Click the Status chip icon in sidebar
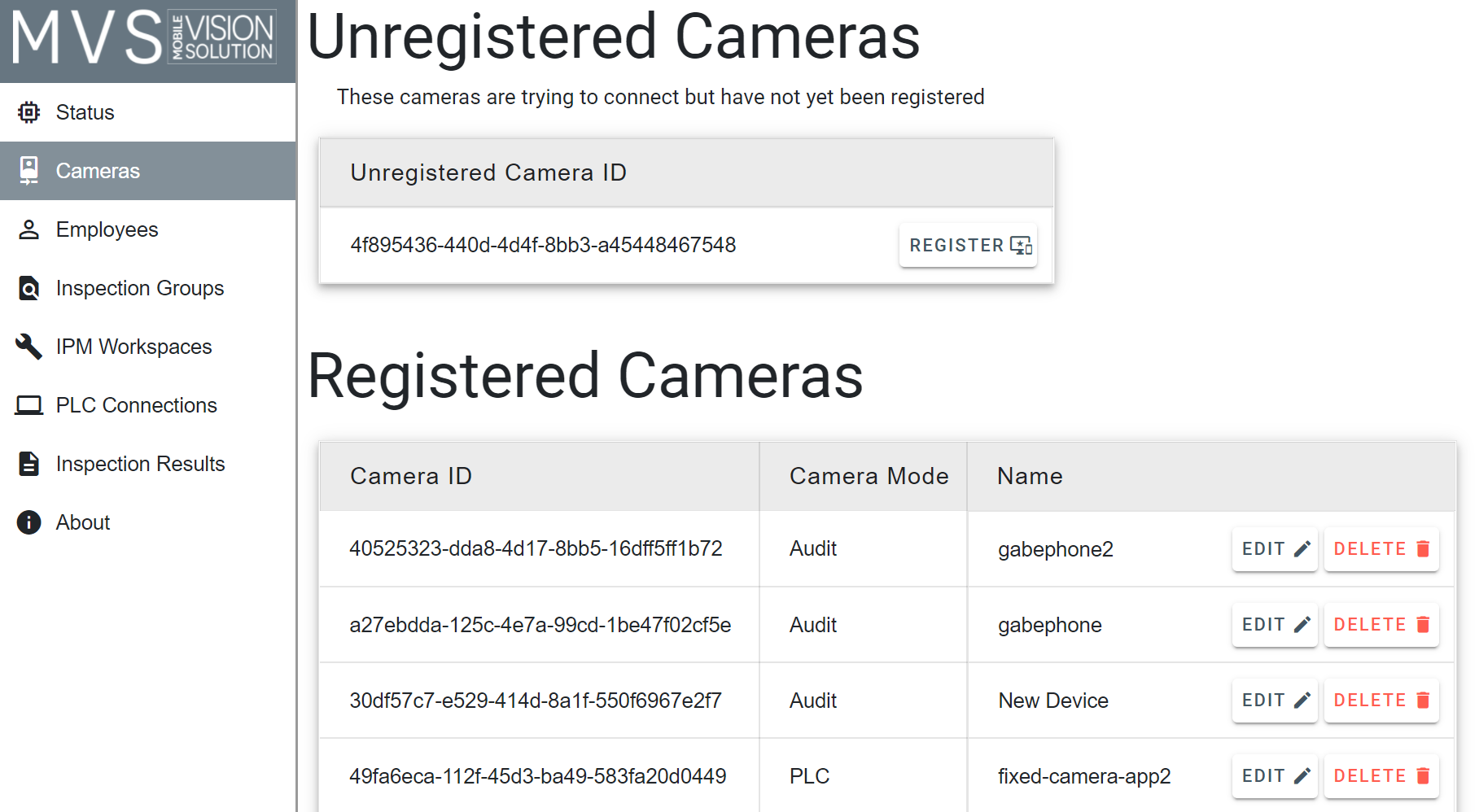The width and height of the screenshot is (1479, 812). [29, 112]
